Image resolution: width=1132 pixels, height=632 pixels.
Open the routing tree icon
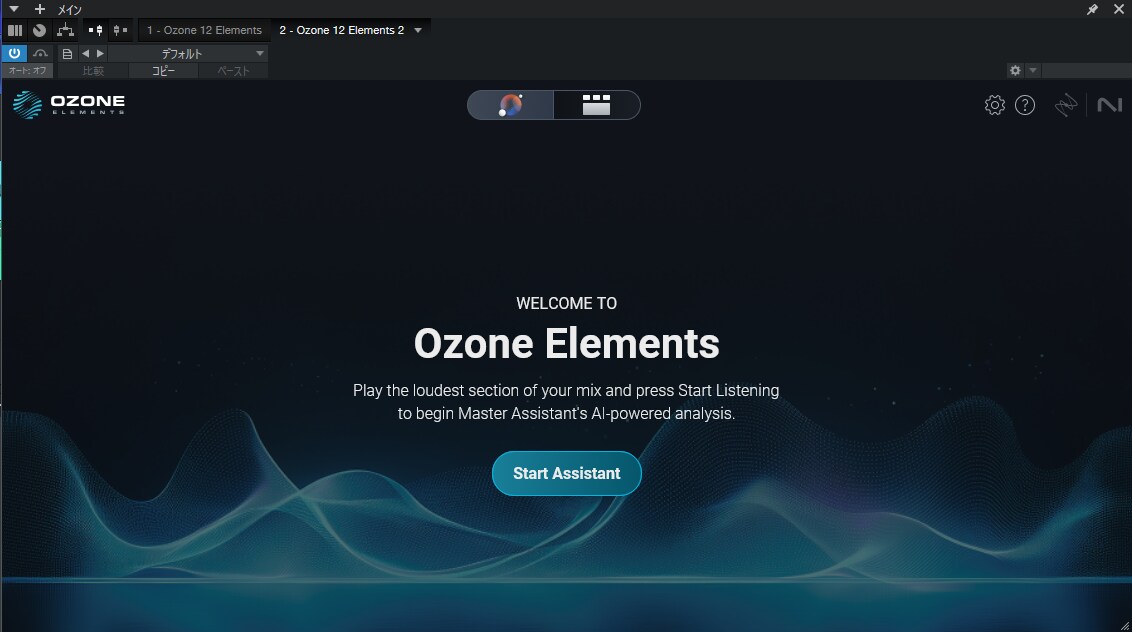[x=66, y=30]
